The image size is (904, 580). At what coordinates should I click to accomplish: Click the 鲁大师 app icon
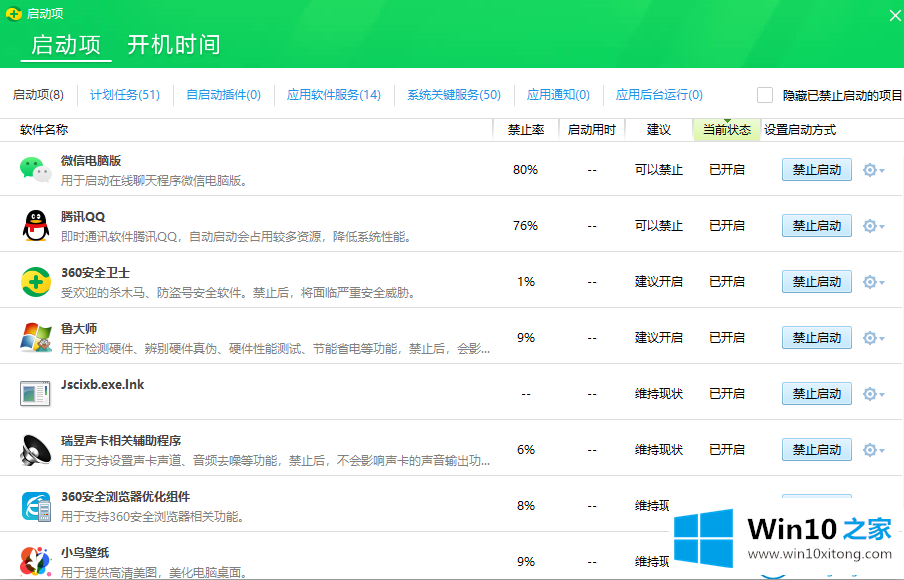(36, 338)
